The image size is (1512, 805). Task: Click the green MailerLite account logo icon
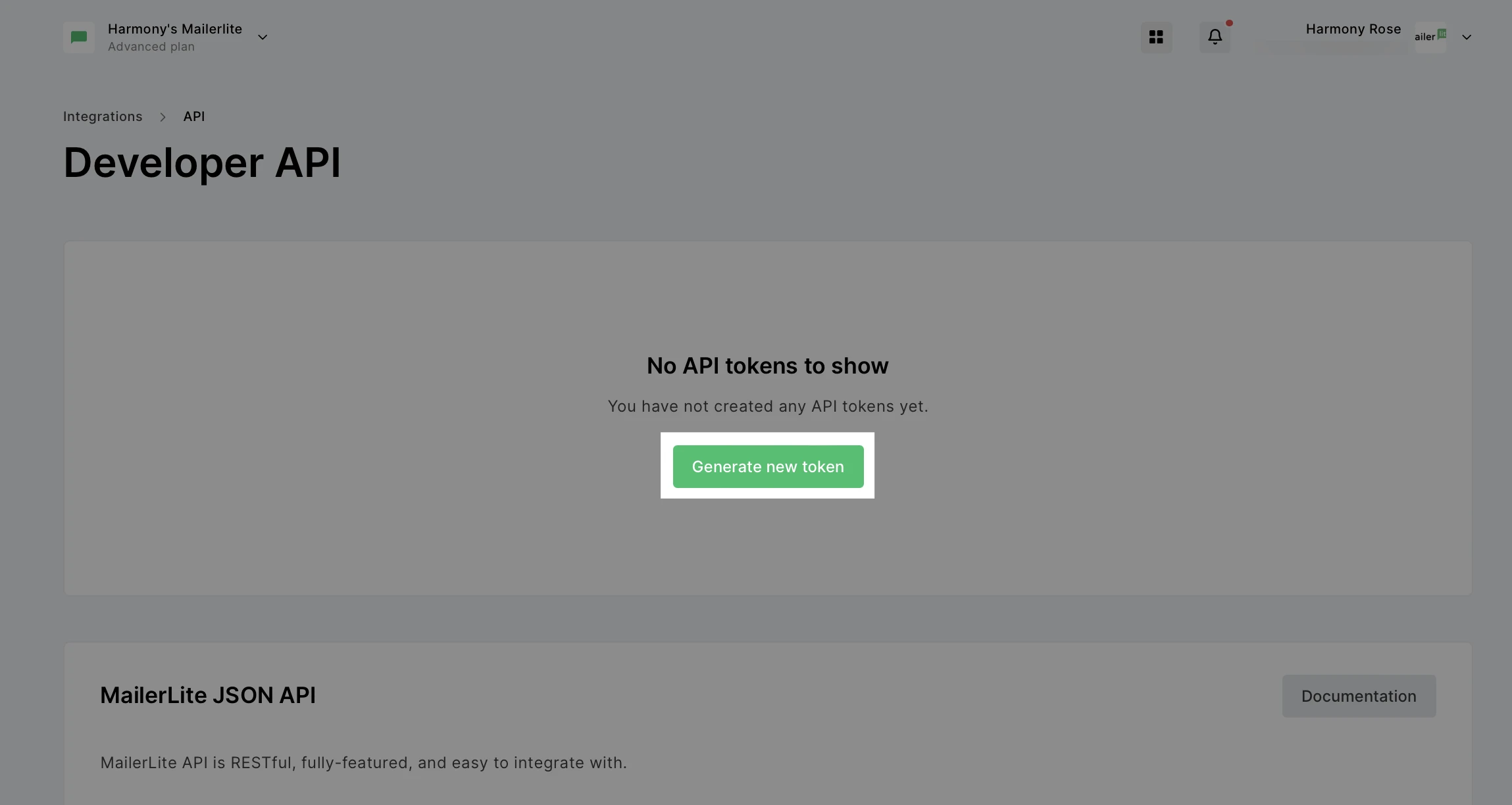79,37
